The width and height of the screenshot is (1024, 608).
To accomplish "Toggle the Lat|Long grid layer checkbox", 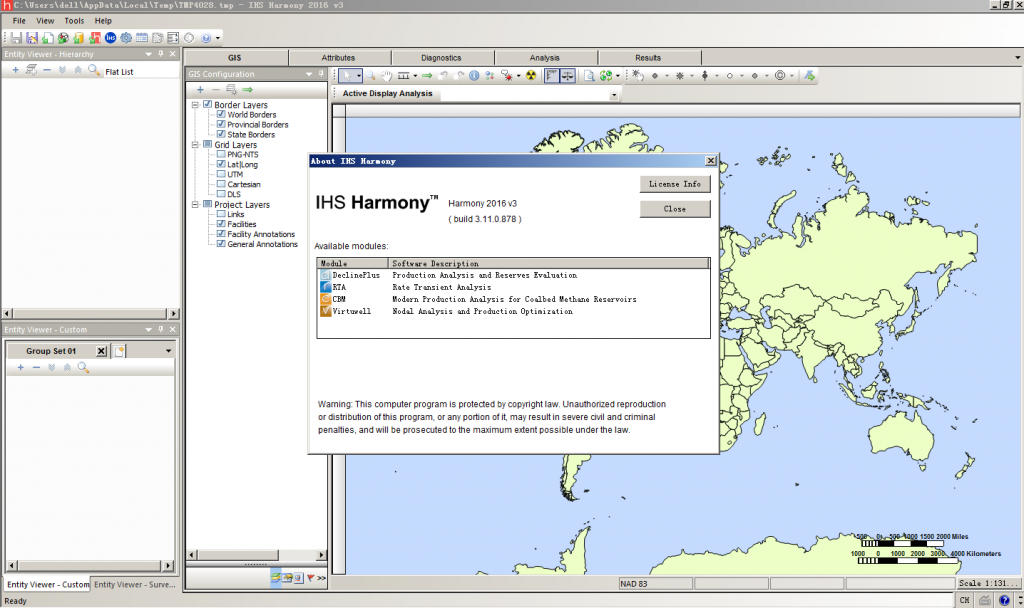I will click(221, 164).
